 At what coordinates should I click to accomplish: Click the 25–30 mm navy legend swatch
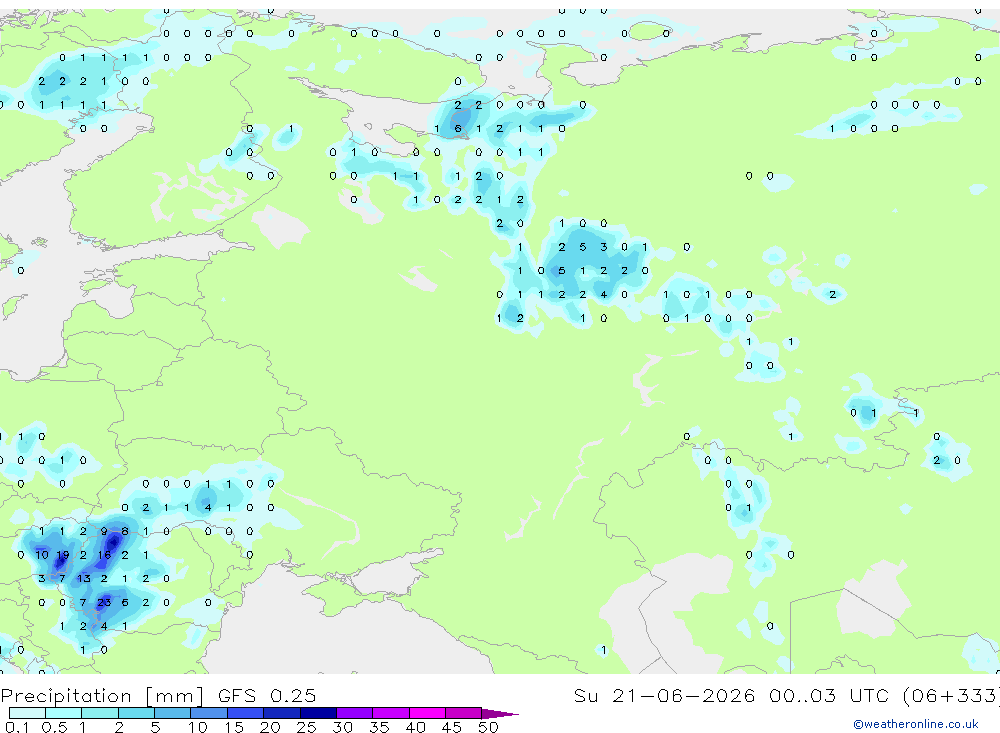point(318,713)
